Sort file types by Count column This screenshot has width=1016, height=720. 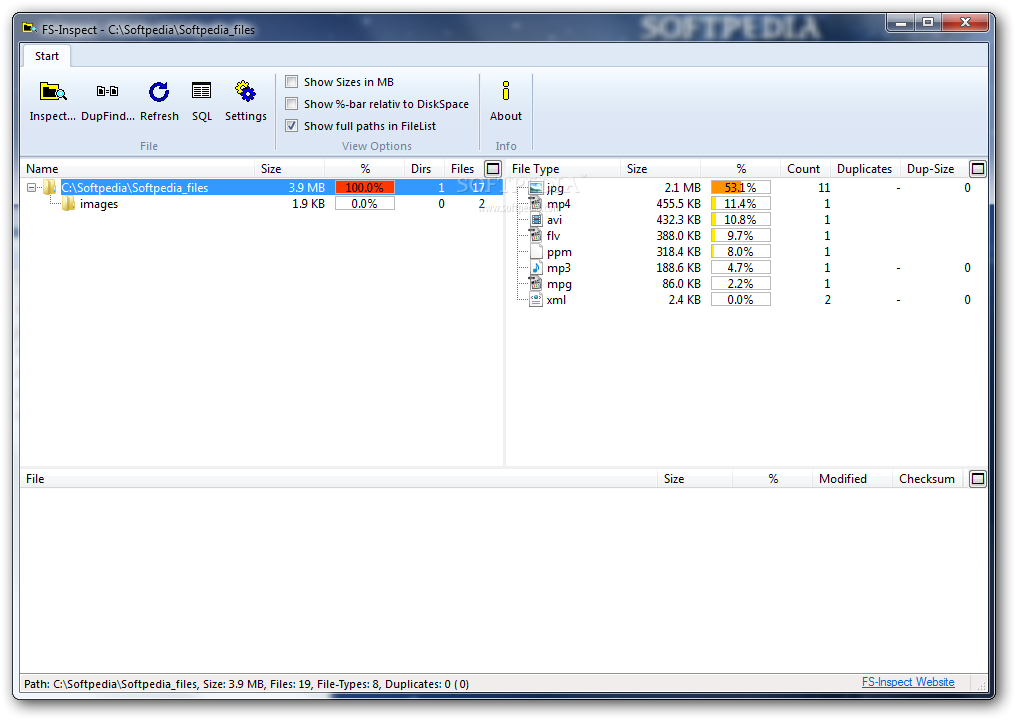click(x=803, y=169)
